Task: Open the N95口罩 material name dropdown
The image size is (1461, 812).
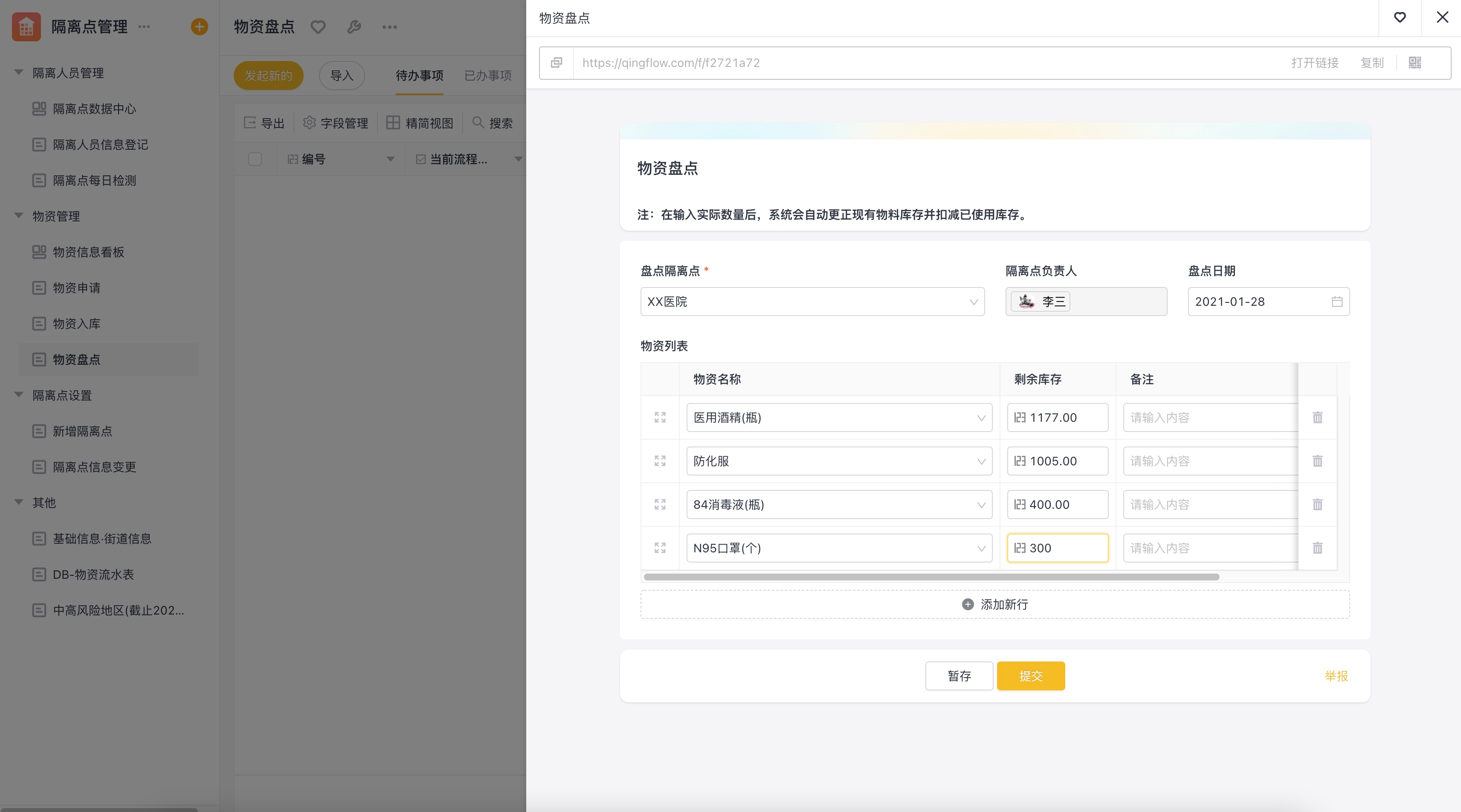Action: click(838, 548)
